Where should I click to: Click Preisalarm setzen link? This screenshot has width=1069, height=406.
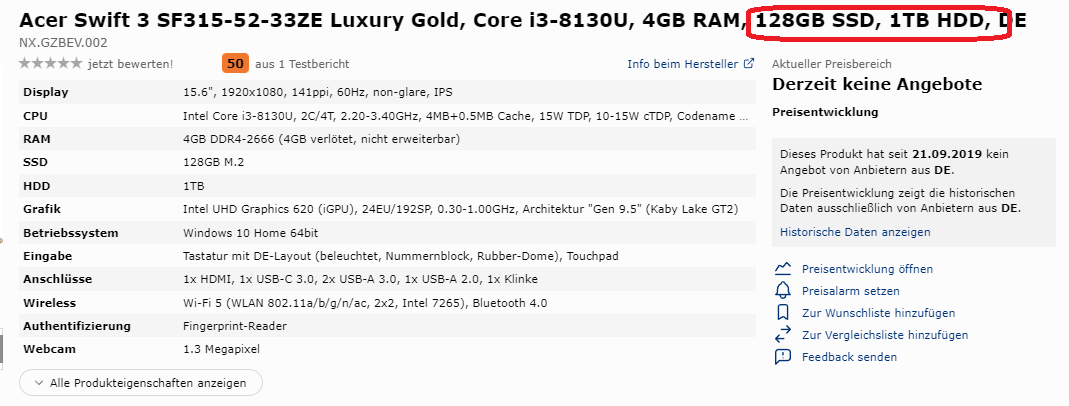pyautogui.click(x=851, y=291)
